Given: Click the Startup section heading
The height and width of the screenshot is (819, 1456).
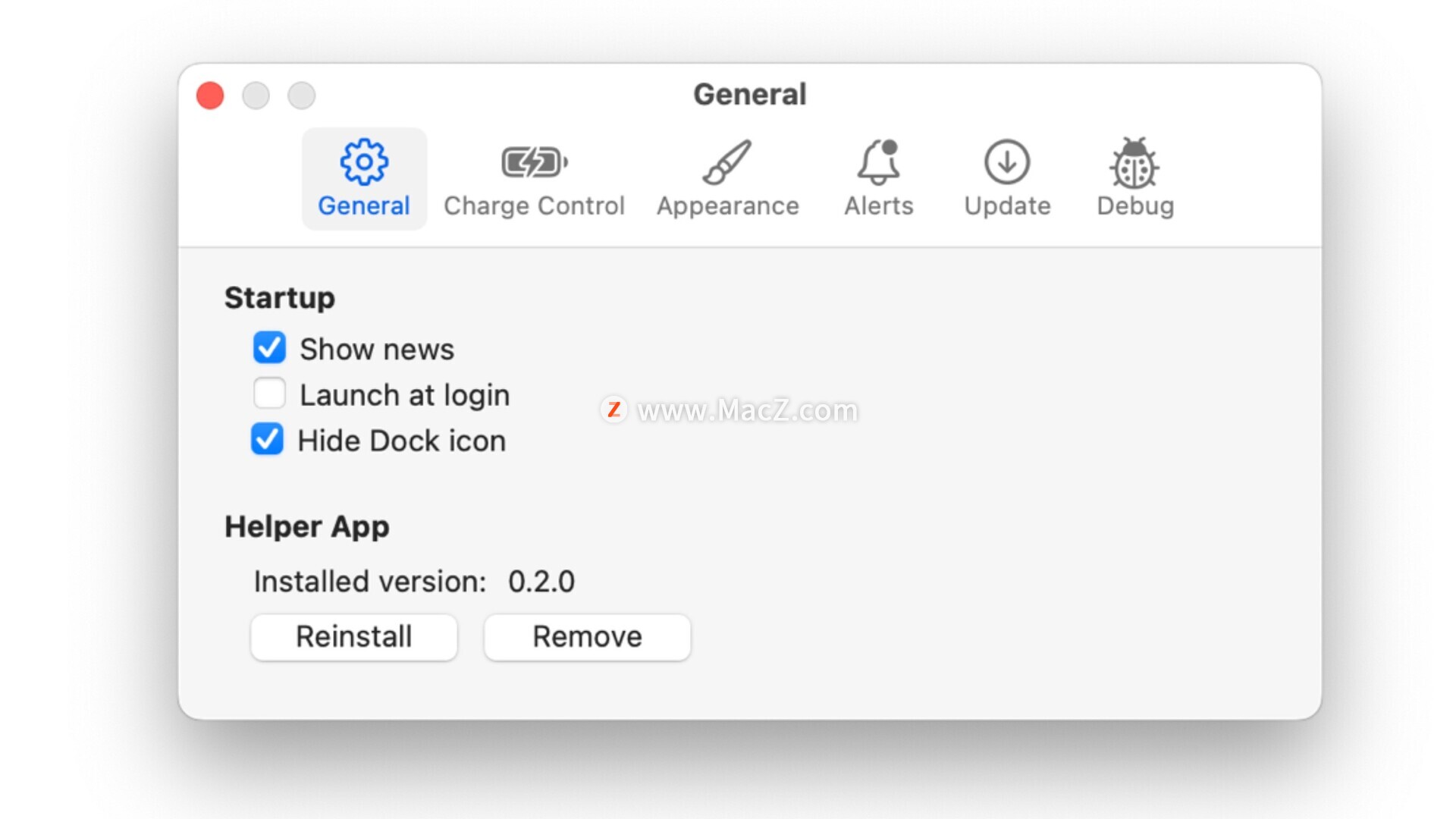Looking at the screenshot, I should point(279,298).
